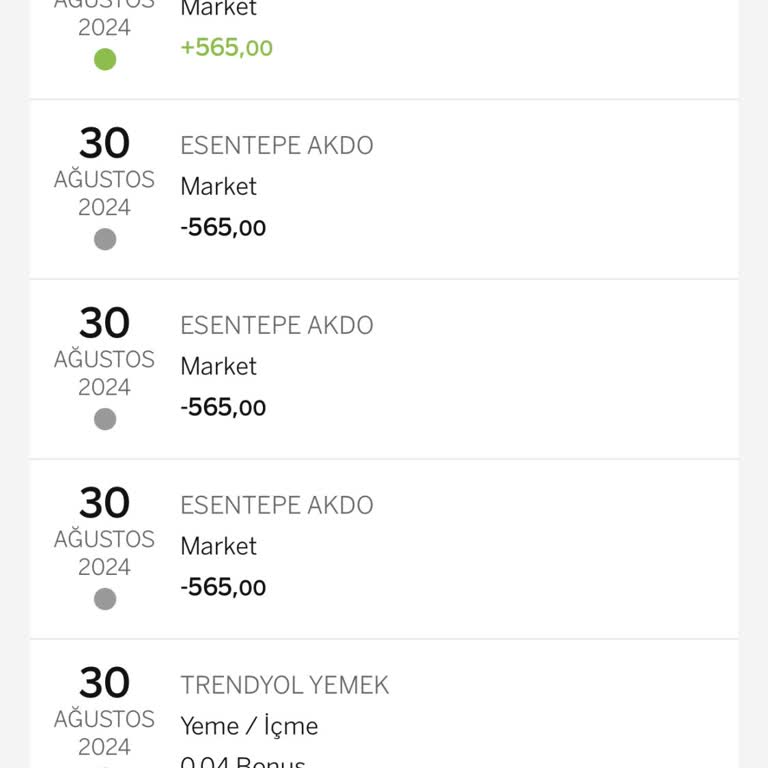Open the first ESENTEPE AKDO merchant title
The image size is (768, 768).
coord(276,145)
